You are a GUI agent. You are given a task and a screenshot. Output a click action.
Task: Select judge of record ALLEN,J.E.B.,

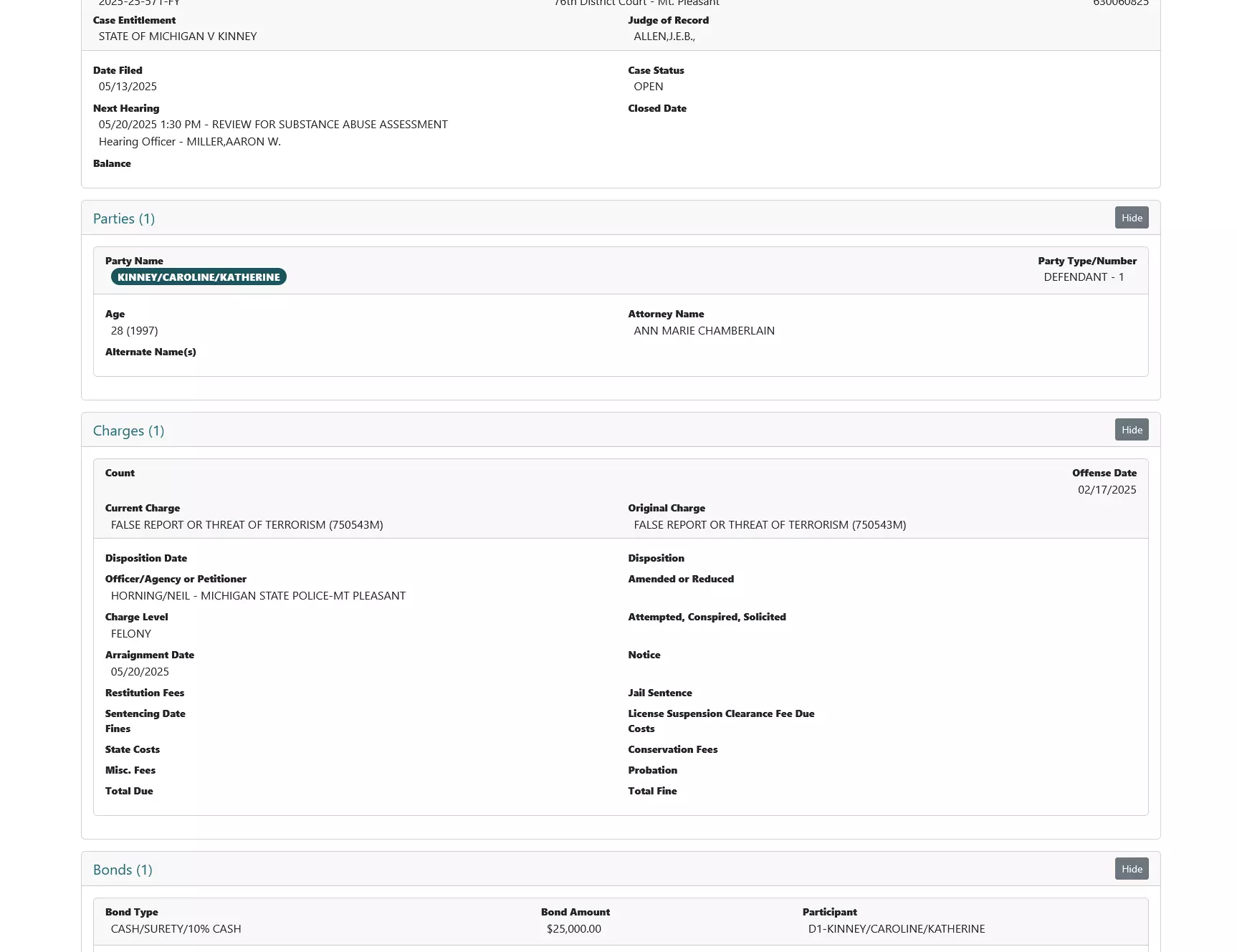(x=664, y=37)
